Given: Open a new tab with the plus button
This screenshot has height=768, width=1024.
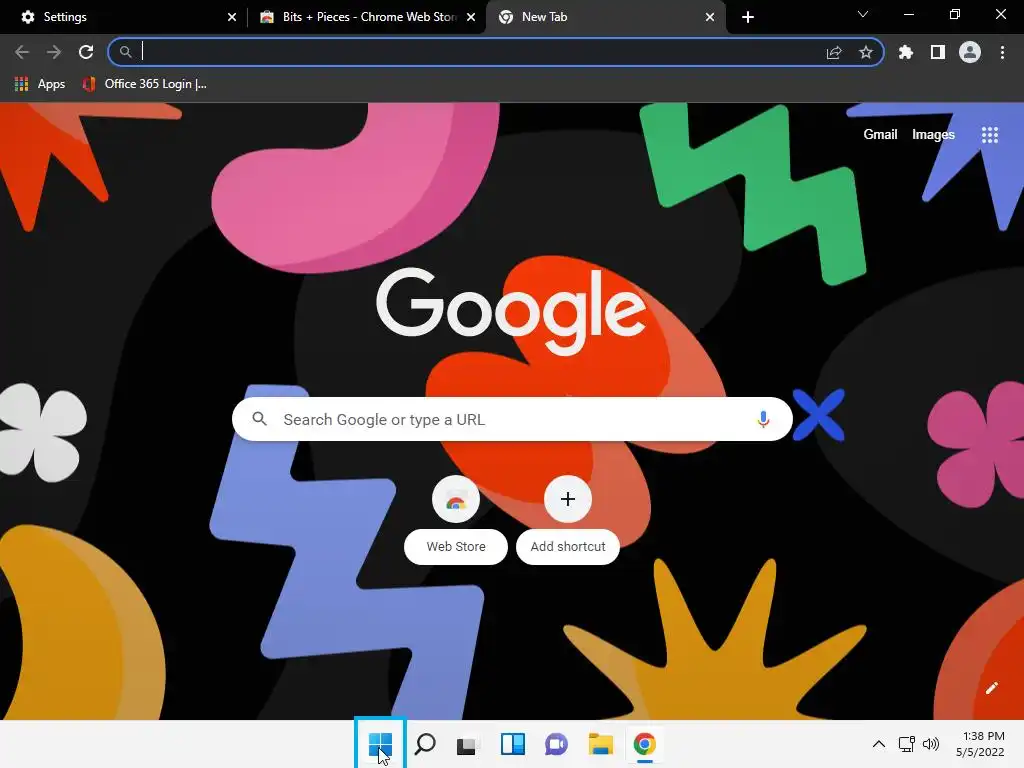Looking at the screenshot, I should (x=748, y=17).
